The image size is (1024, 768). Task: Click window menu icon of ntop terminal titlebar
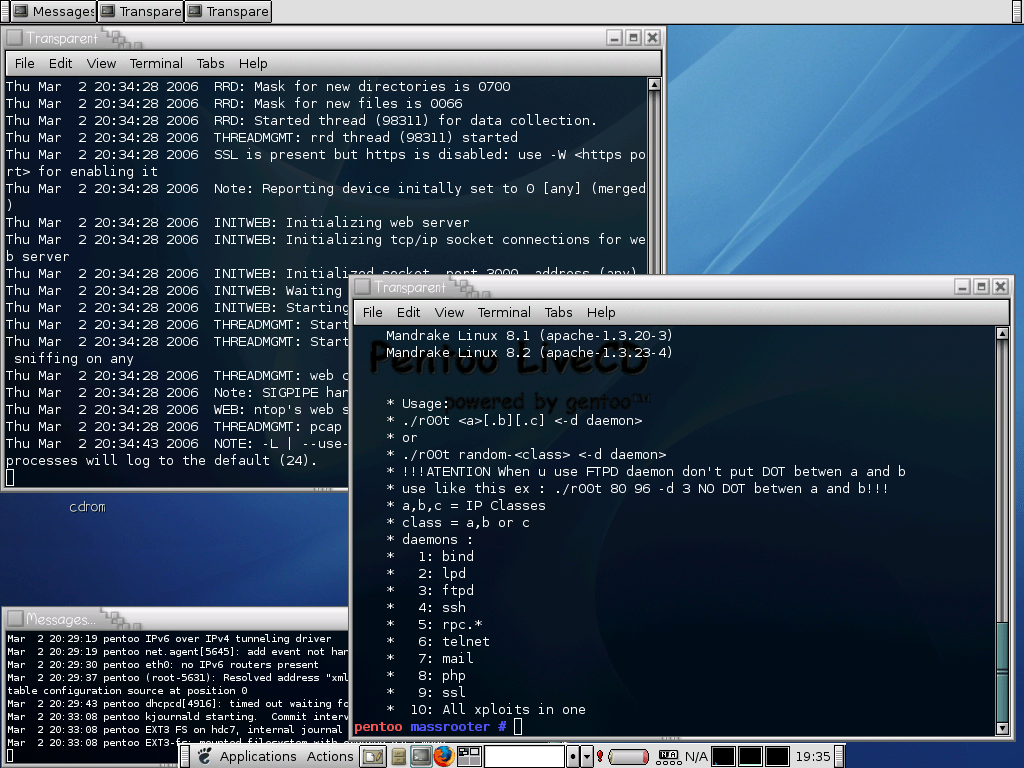click(x=15, y=38)
